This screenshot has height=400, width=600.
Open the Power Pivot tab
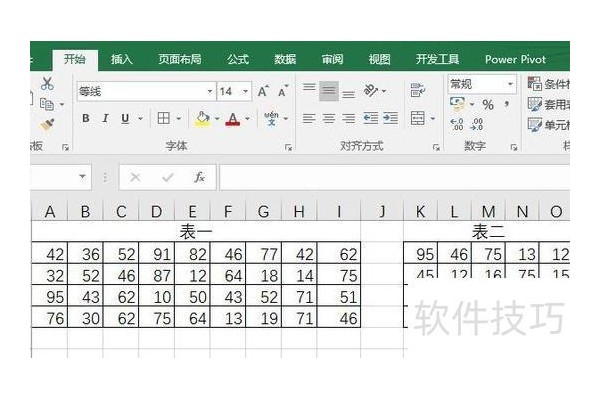tap(515, 59)
